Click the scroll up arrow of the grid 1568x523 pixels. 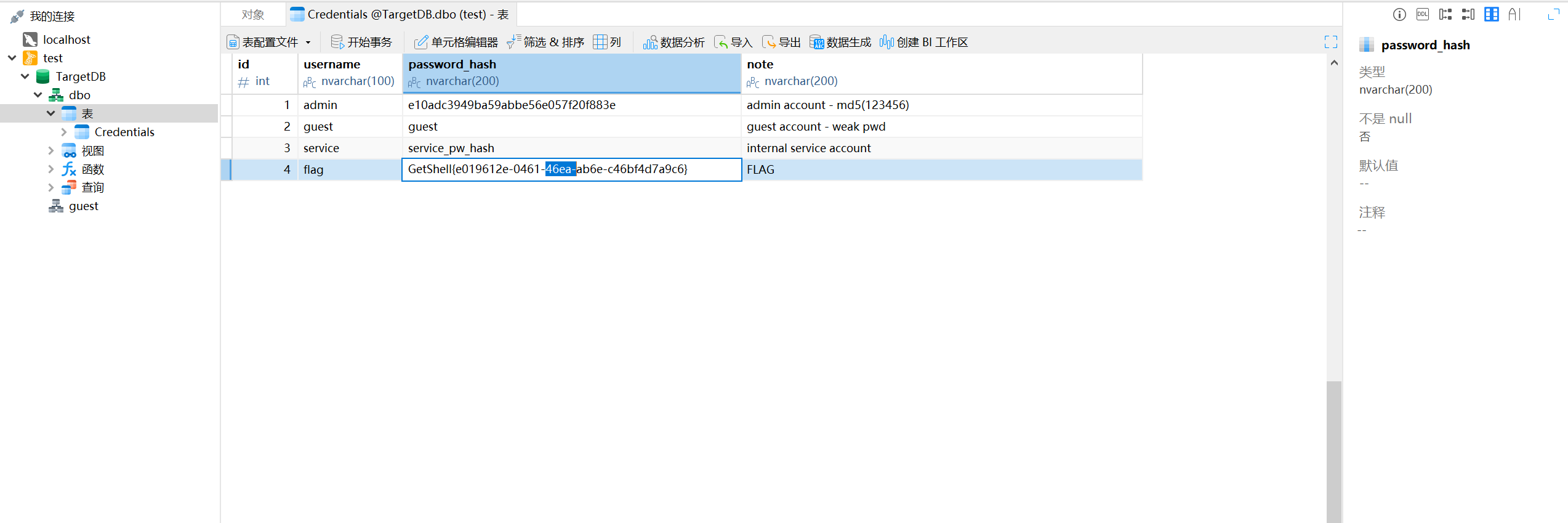coord(1334,62)
